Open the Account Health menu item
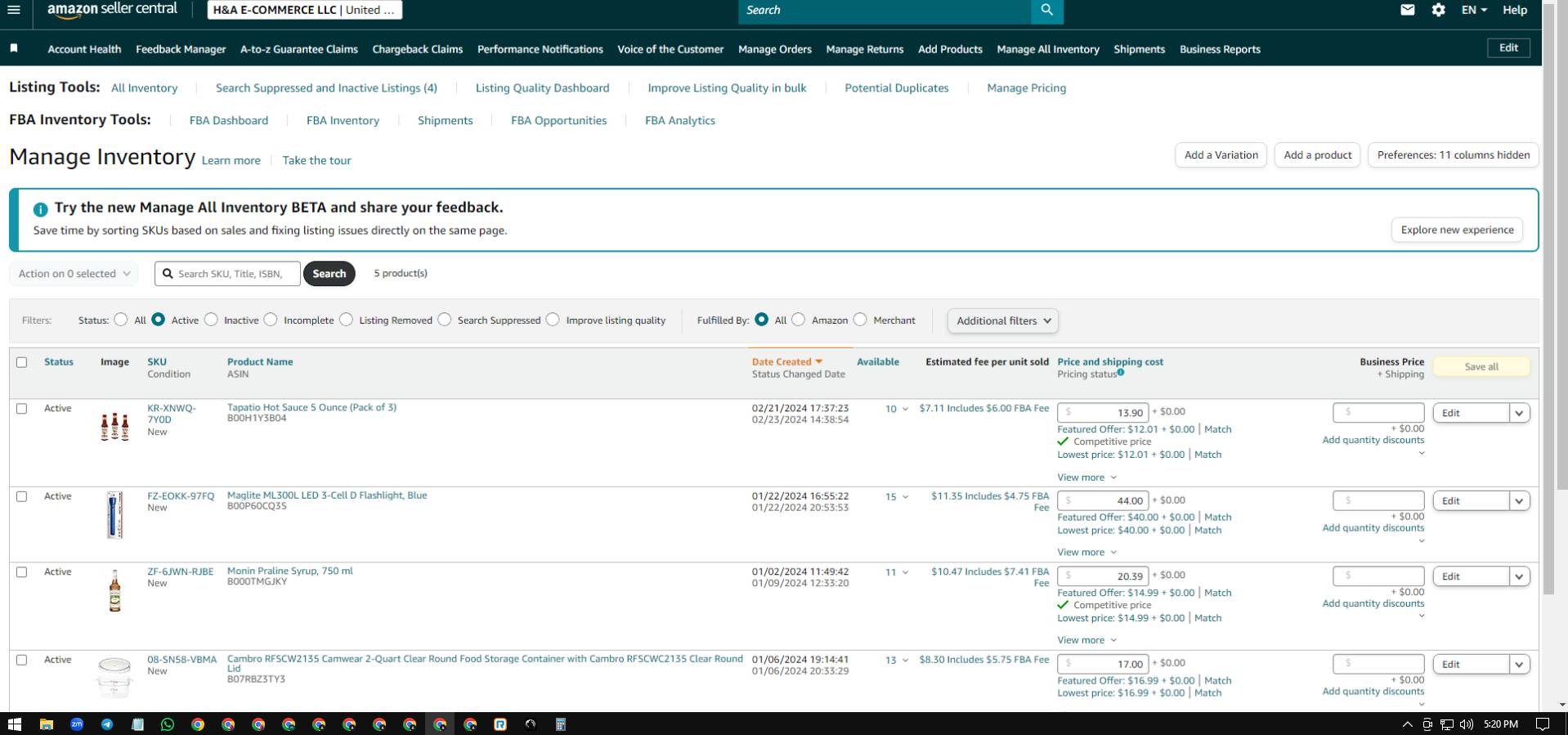The width and height of the screenshot is (1568, 735). [x=84, y=49]
